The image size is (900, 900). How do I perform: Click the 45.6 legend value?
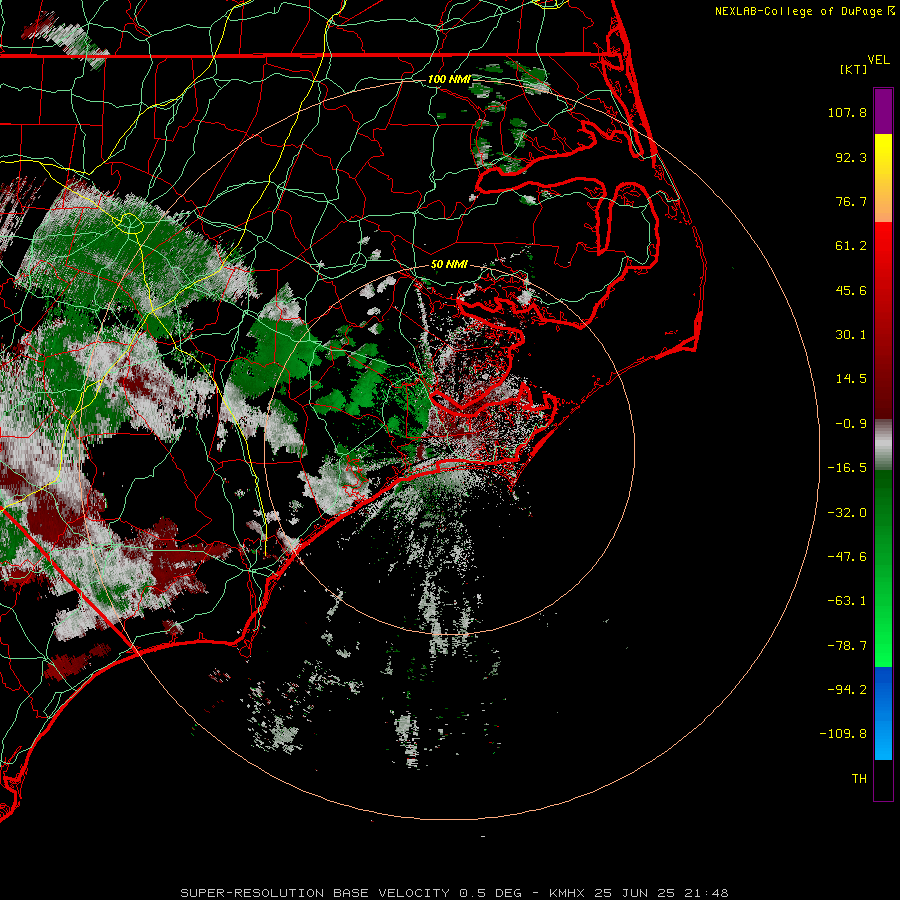click(x=851, y=290)
